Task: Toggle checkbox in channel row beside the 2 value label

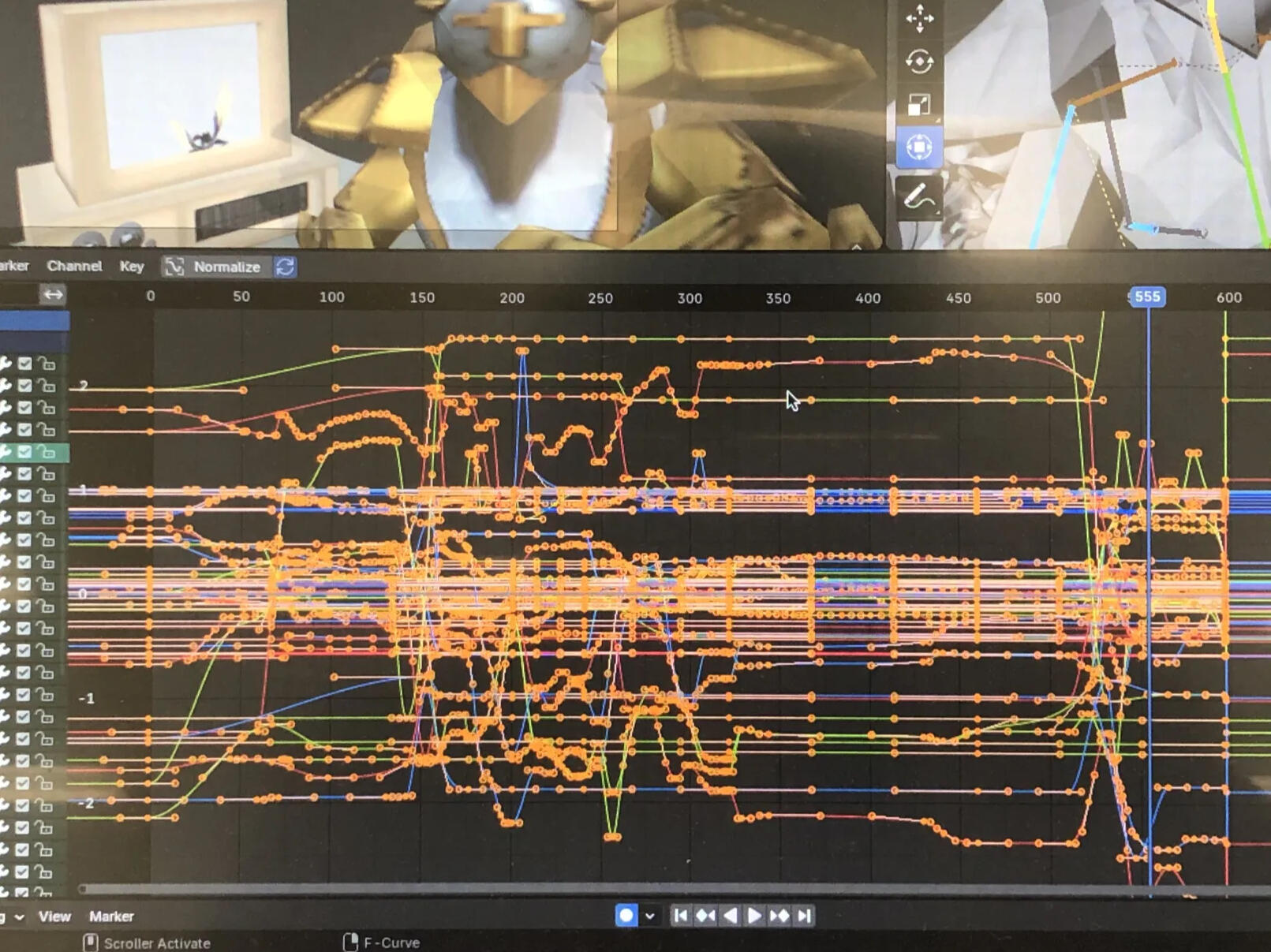Action: 25,386
